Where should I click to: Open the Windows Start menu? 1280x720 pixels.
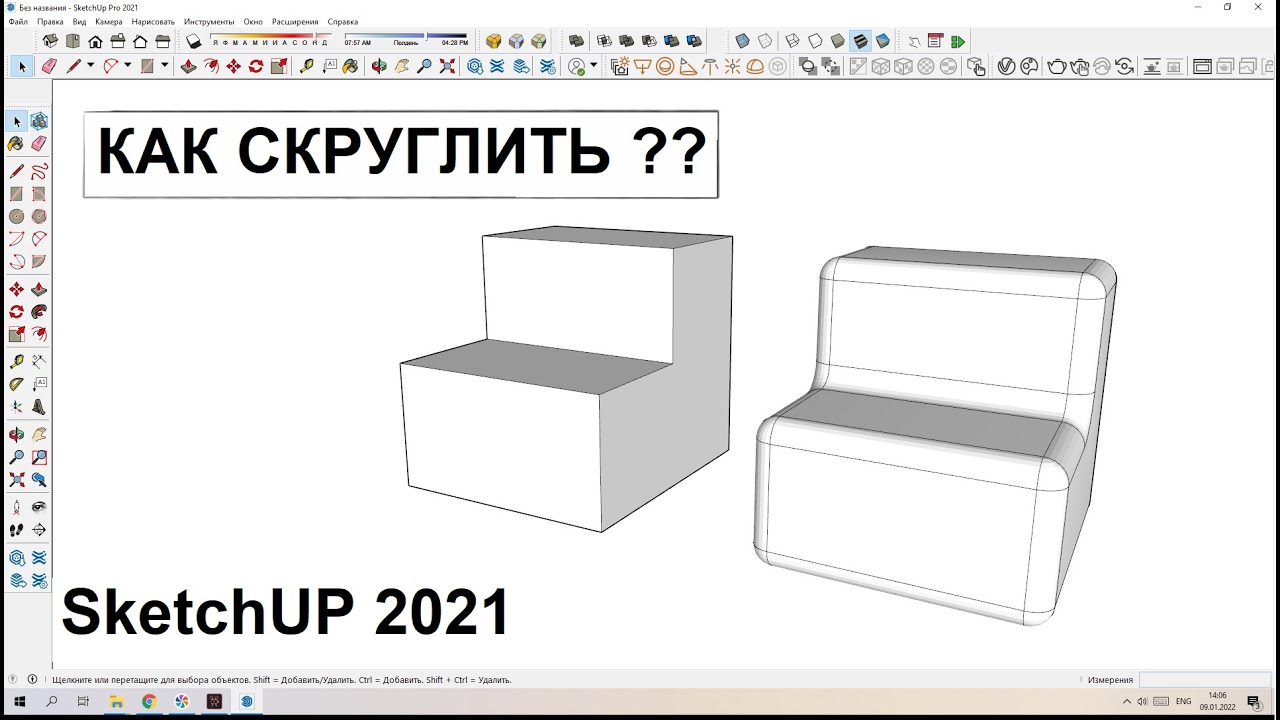coord(19,701)
